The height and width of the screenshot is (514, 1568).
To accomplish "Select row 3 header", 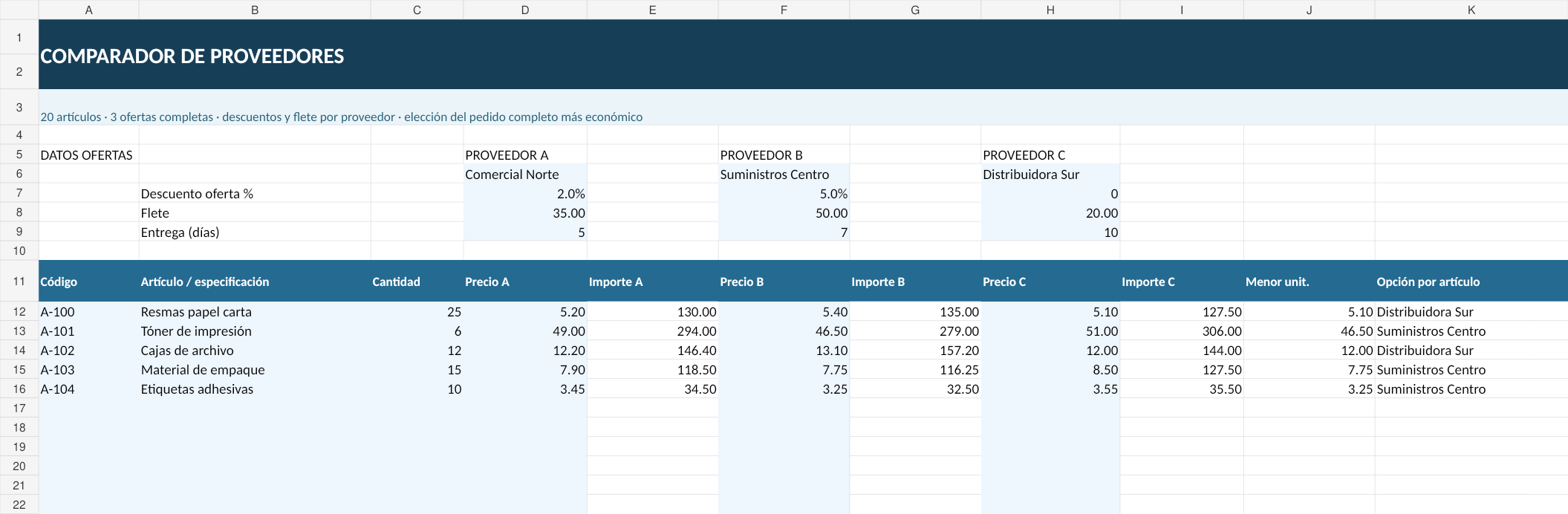I will (19, 108).
